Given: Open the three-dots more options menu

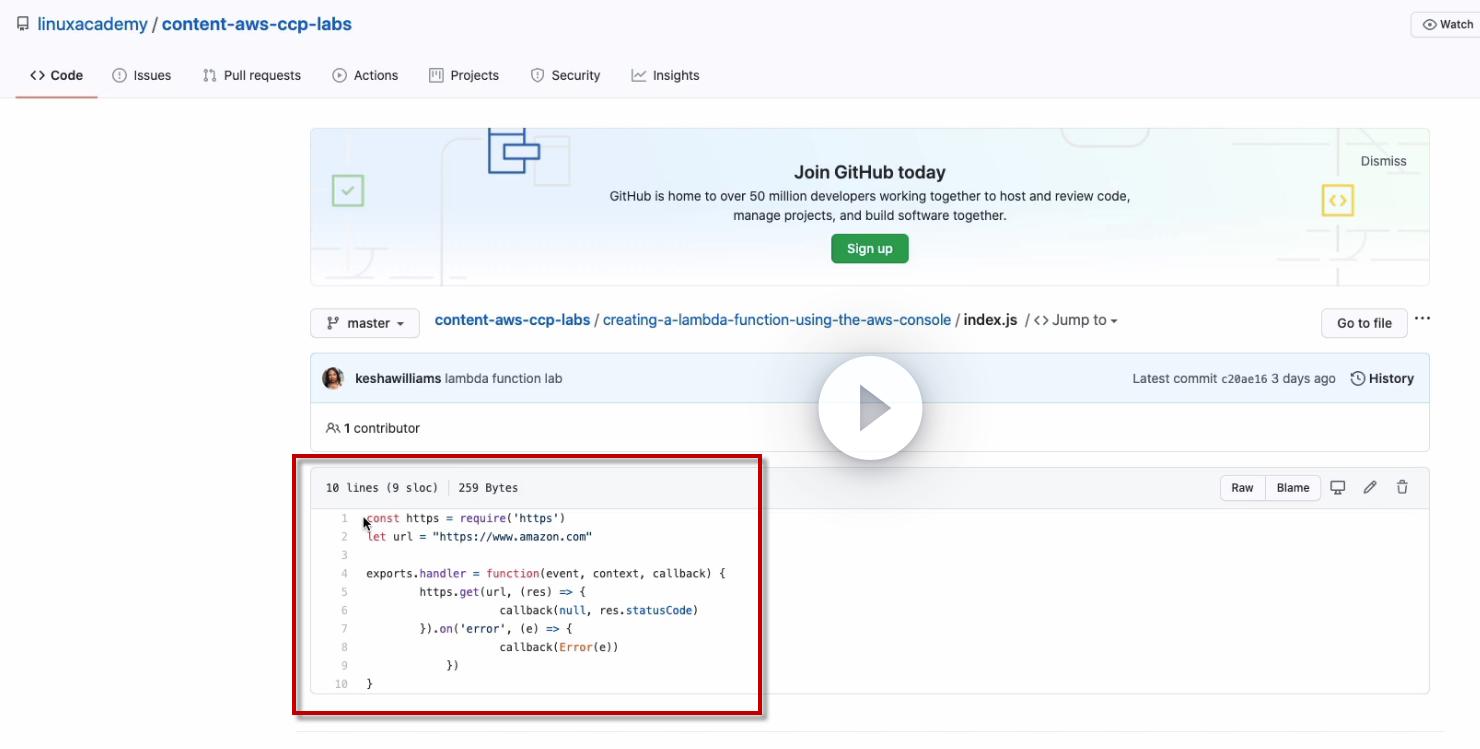Looking at the screenshot, I should pos(1422,319).
